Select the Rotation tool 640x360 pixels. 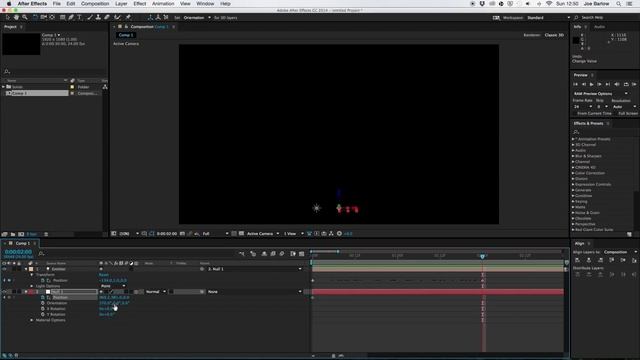pyautogui.click(x=35, y=18)
